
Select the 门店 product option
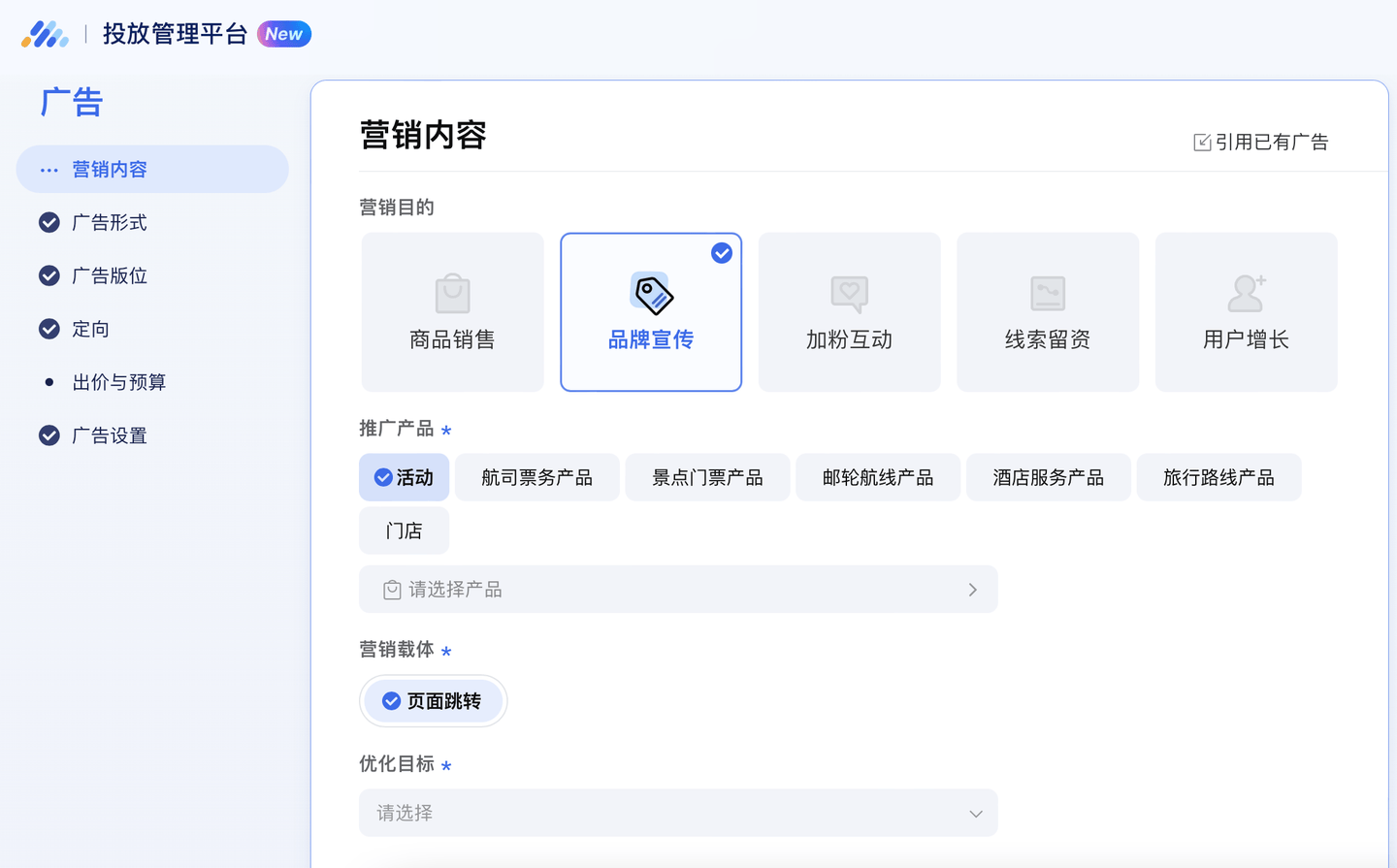(404, 530)
